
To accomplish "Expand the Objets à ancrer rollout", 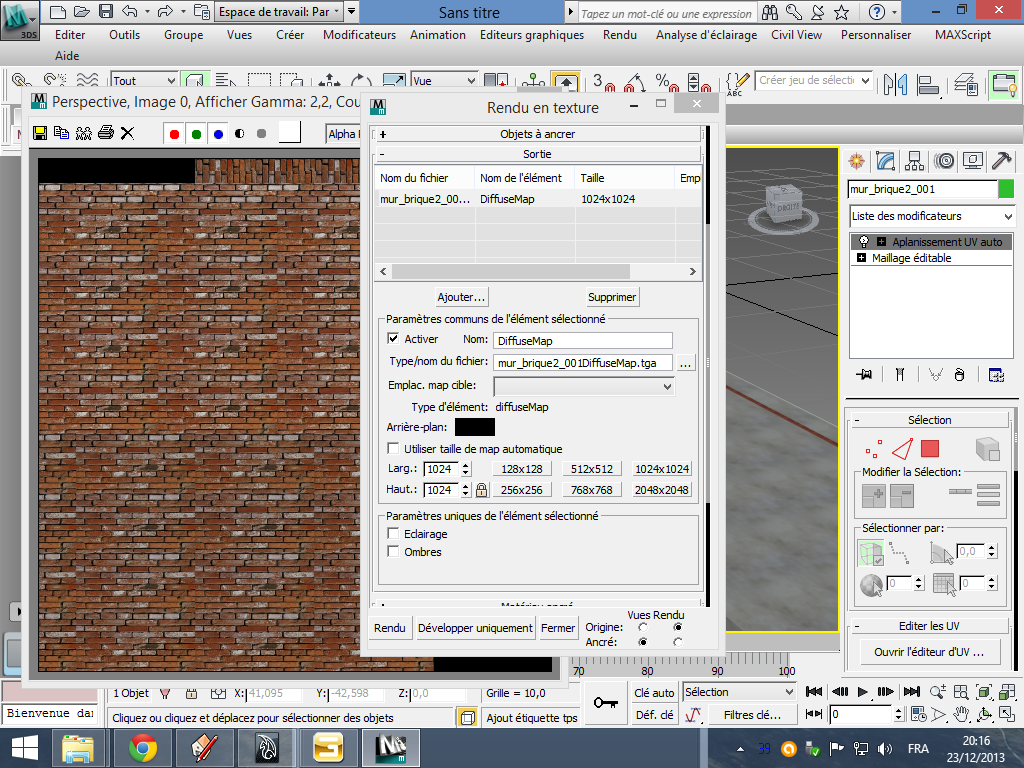I will click(x=537, y=134).
